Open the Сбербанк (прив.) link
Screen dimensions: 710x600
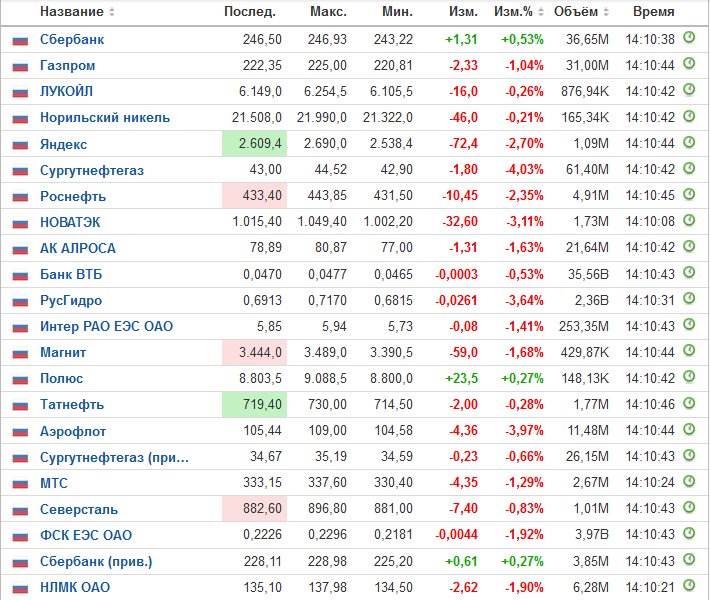[x=96, y=562]
